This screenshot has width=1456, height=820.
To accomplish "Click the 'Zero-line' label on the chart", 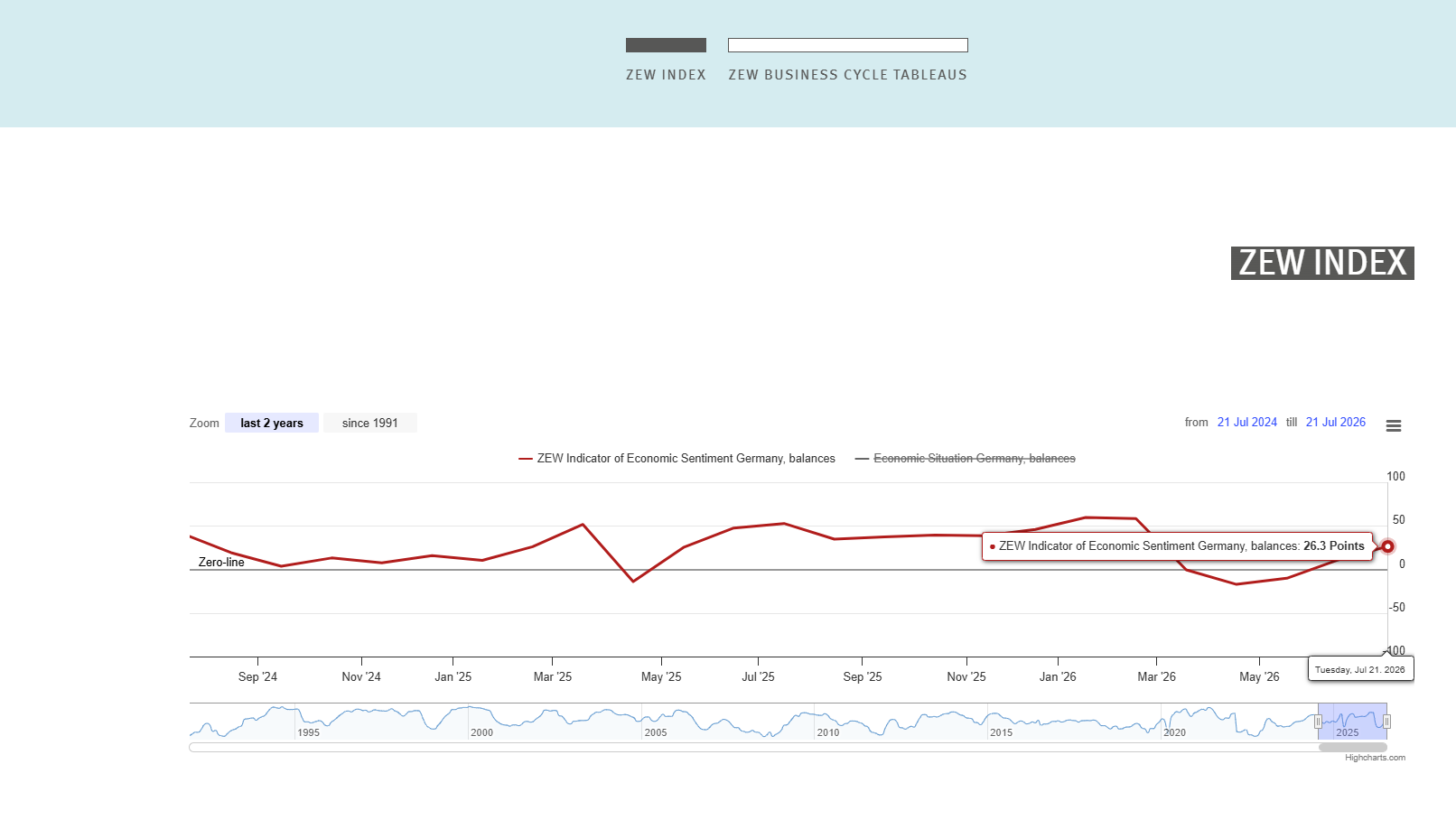I will tap(221, 562).
